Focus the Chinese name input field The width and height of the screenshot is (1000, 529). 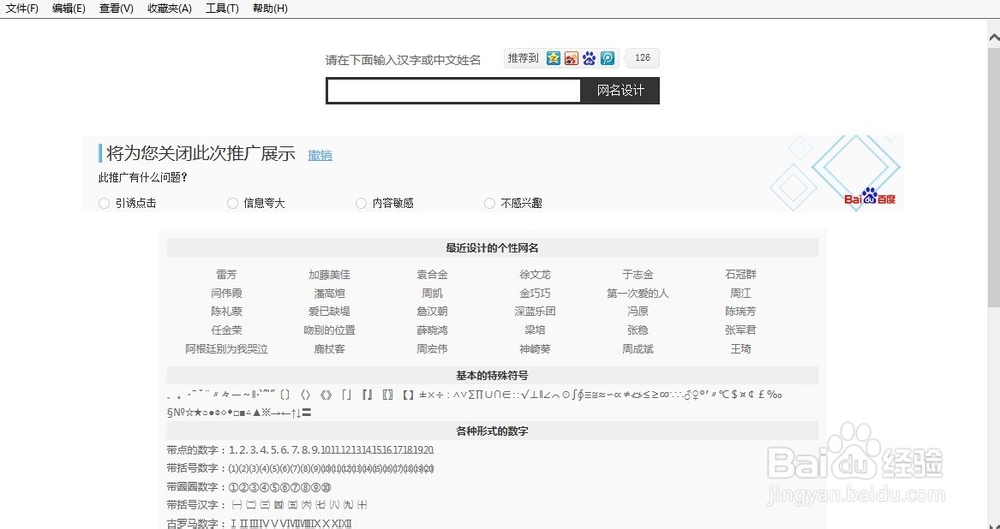pyautogui.click(x=453, y=91)
